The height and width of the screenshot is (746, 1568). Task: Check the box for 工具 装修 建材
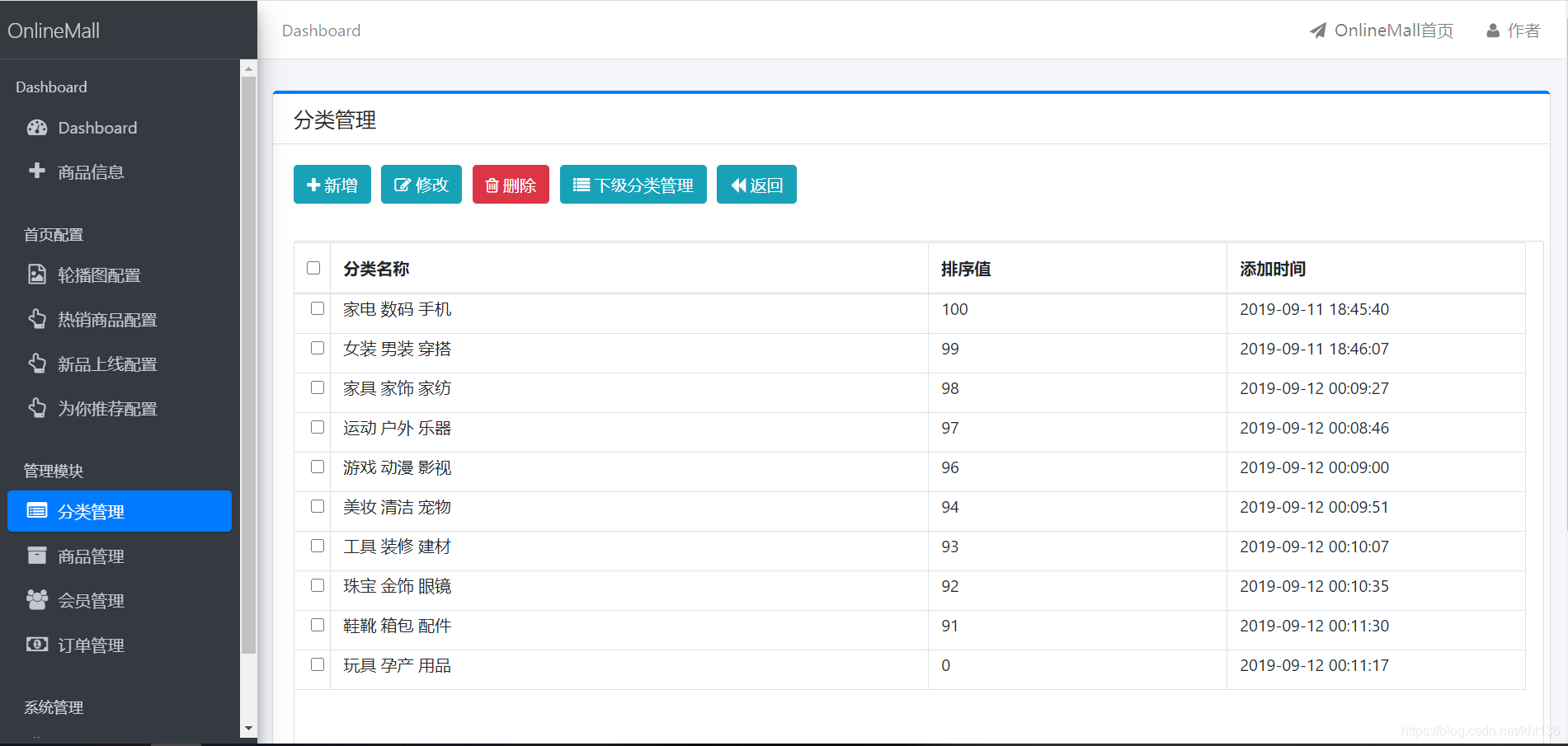click(318, 546)
